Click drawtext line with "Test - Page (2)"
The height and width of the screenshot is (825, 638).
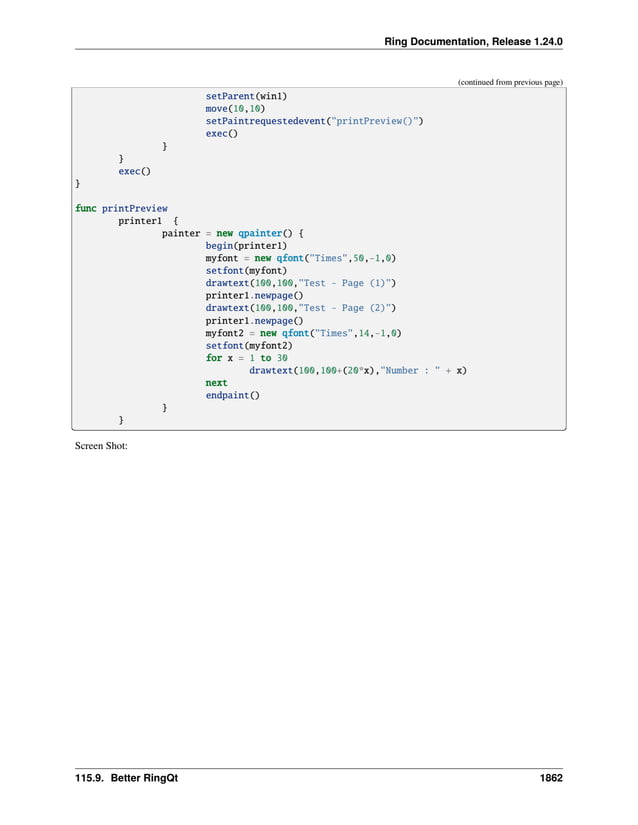[x=301, y=308]
